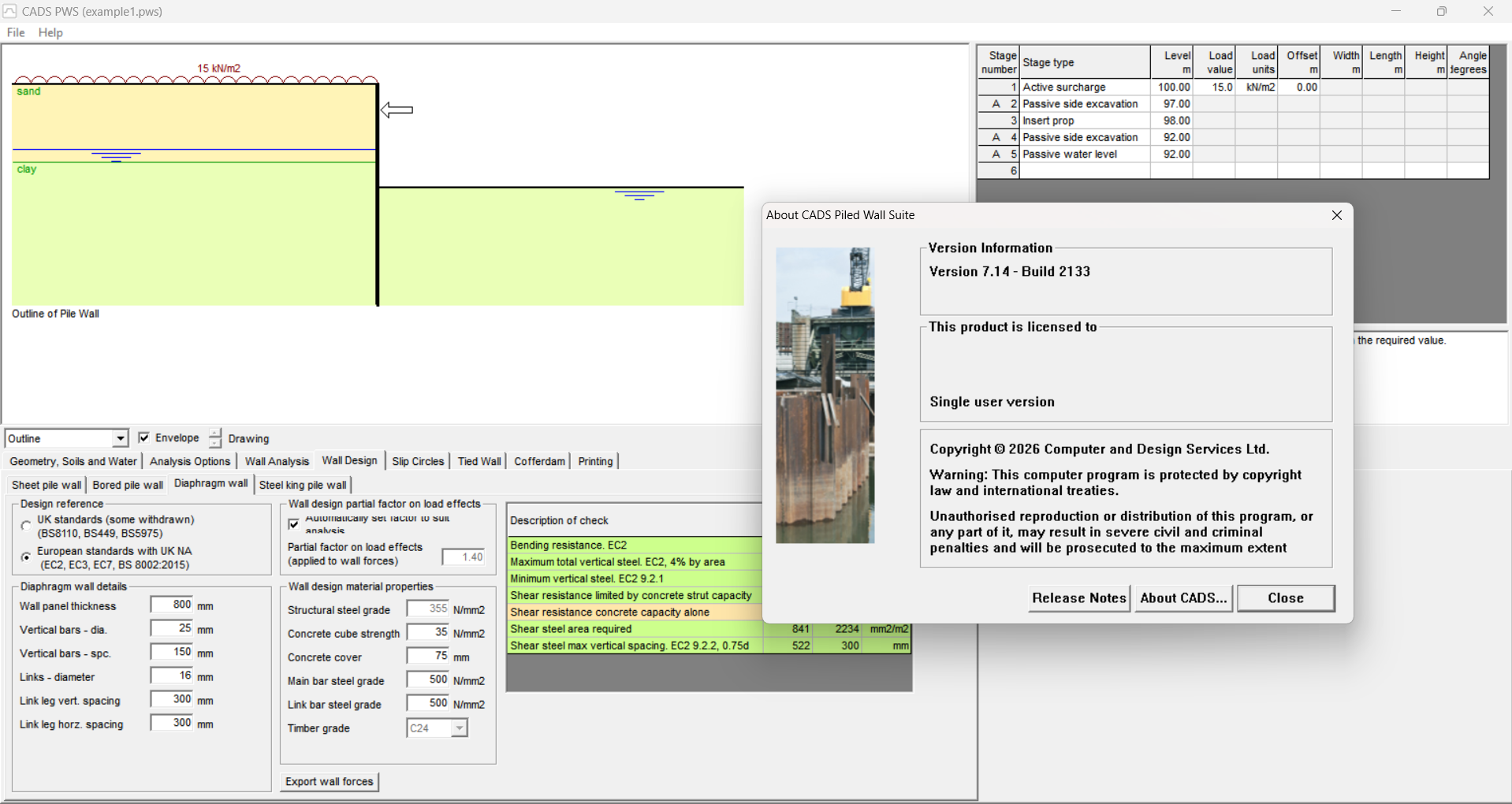Click the Drawing stepper control
The height and width of the screenshot is (804, 1512).
click(x=215, y=438)
